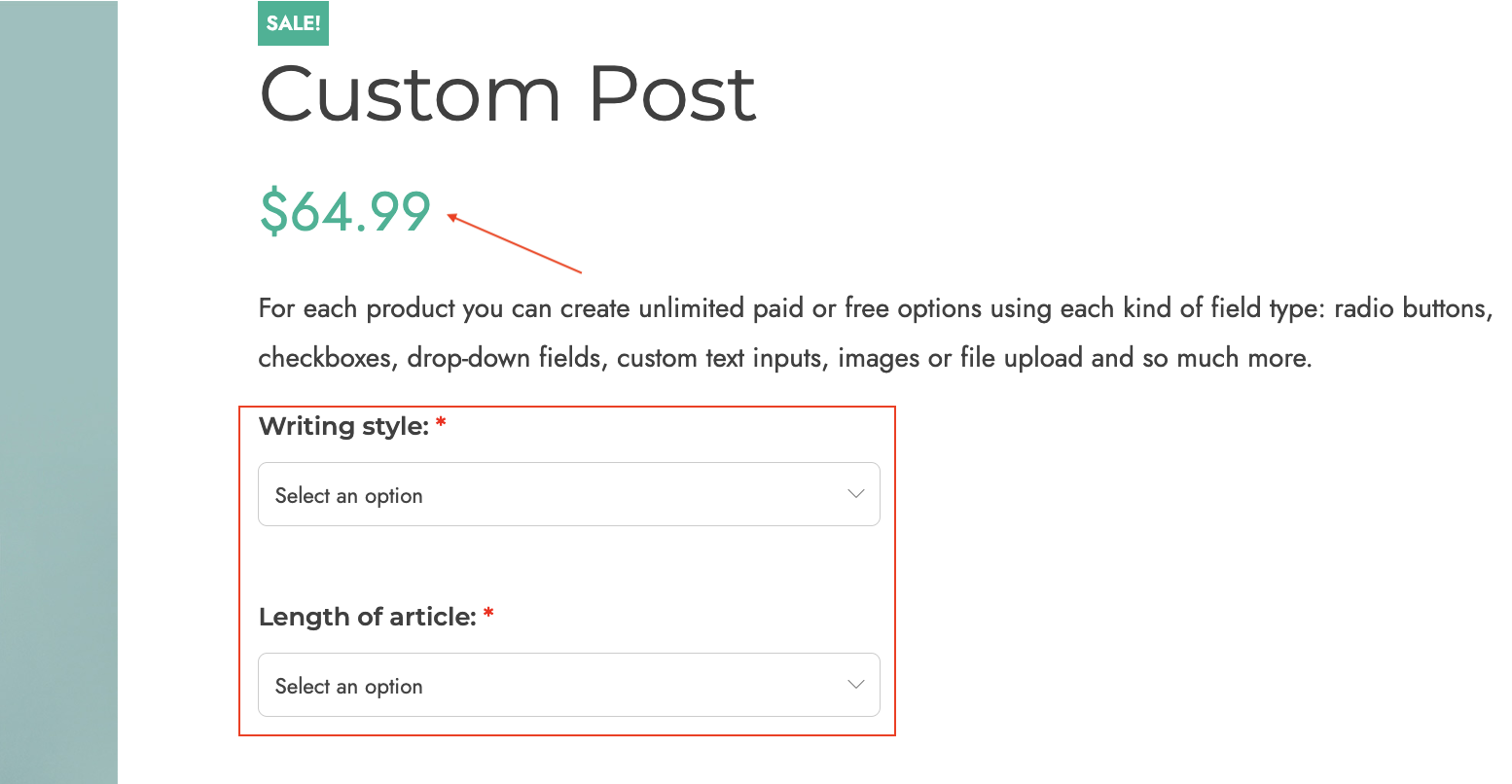The image size is (1512, 784).
Task: Click the green SALE! badge
Action: [293, 22]
